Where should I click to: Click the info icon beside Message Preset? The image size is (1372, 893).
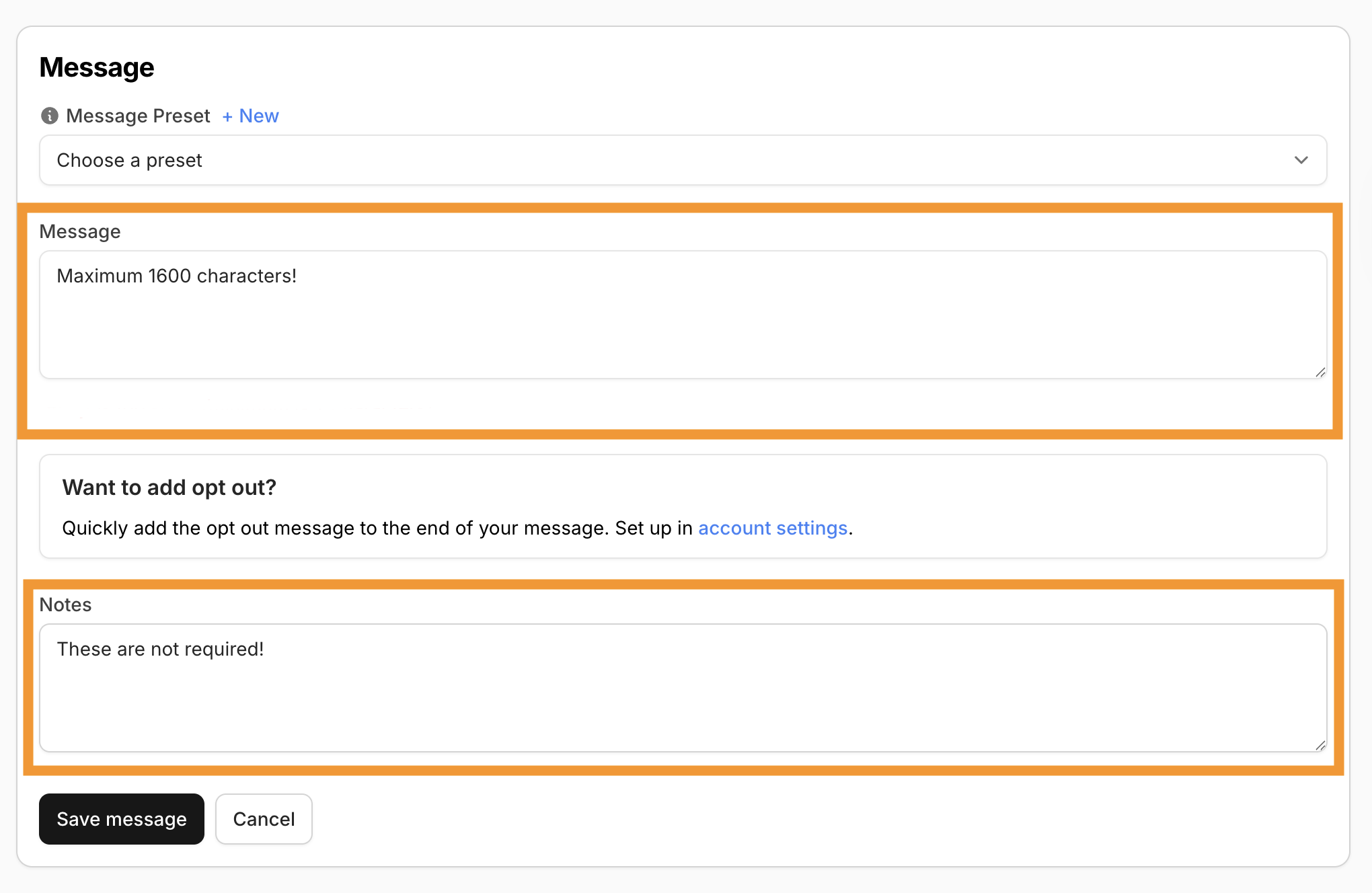click(x=49, y=116)
